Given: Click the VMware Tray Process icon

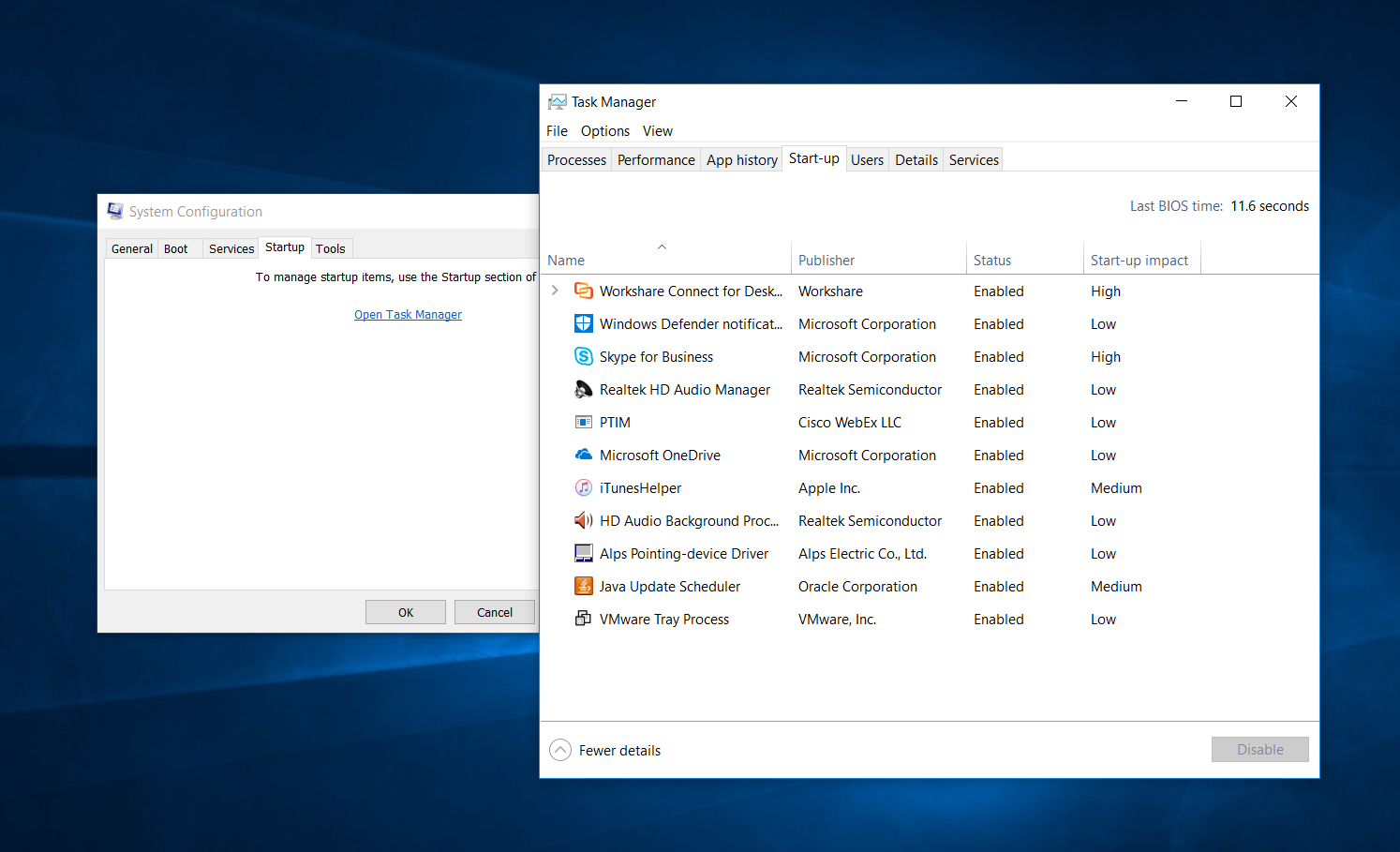Looking at the screenshot, I should point(583,619).
